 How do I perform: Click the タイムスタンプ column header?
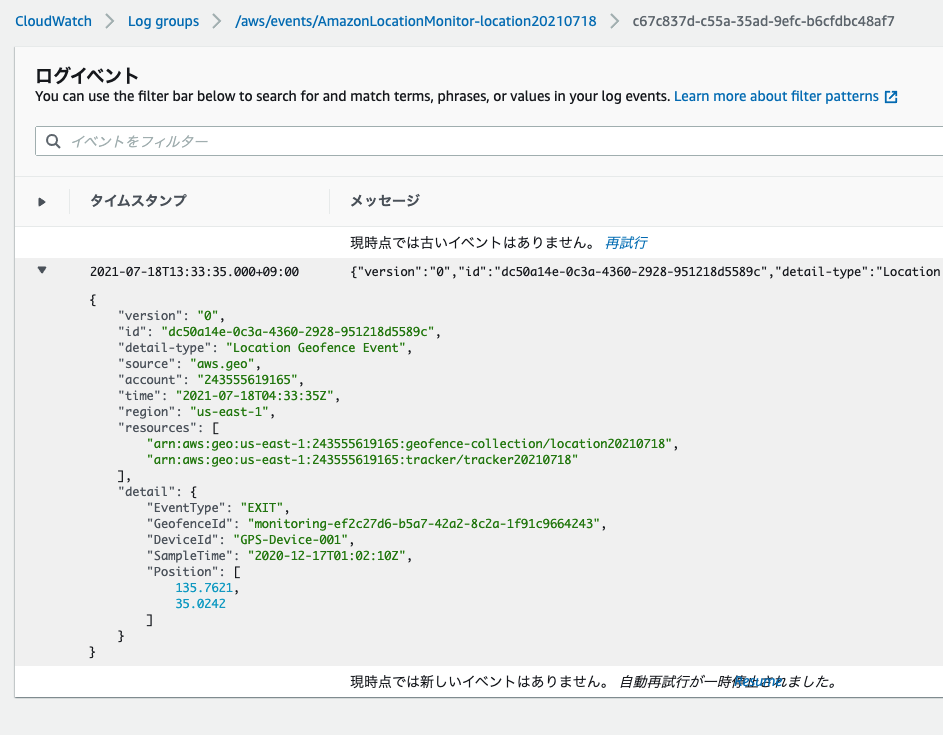click(x=138, y=200)
